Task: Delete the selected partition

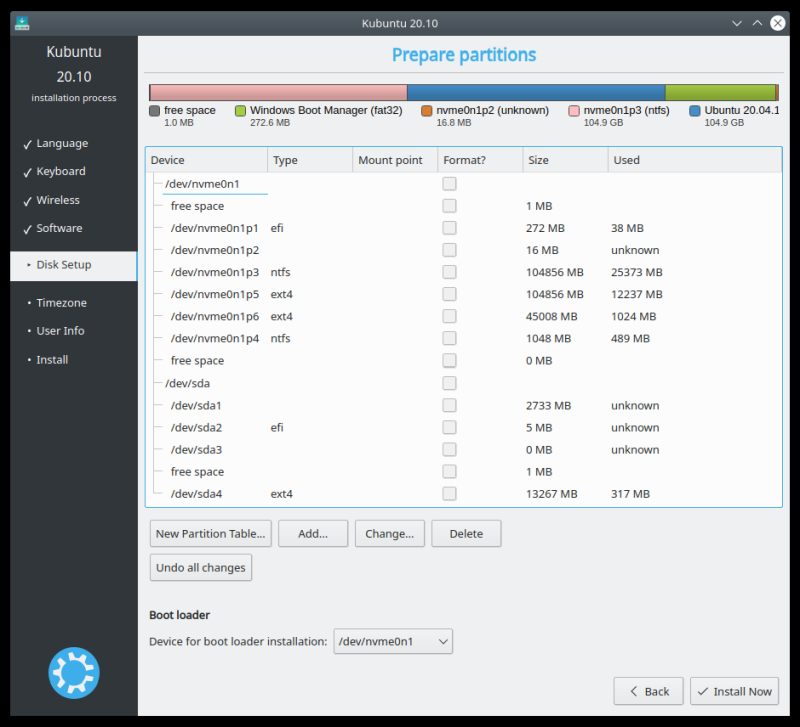Action: 466,533
